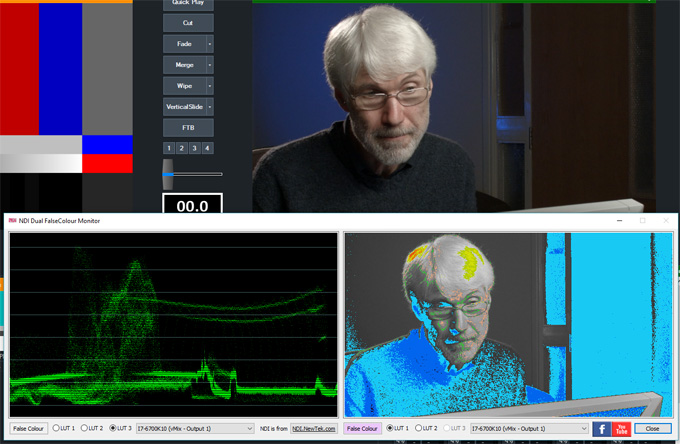The height and width of the screenshot is (444, 680).
Task: Open left NDI source dropdown
Action: coord(195,428)
